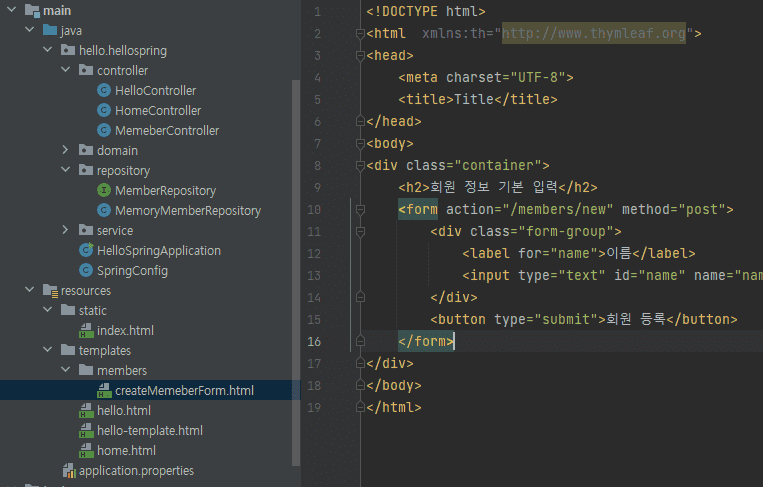Fold the html tag on line 2
The height and width of the screenshot is (487, 763).
tap(360, 34)
